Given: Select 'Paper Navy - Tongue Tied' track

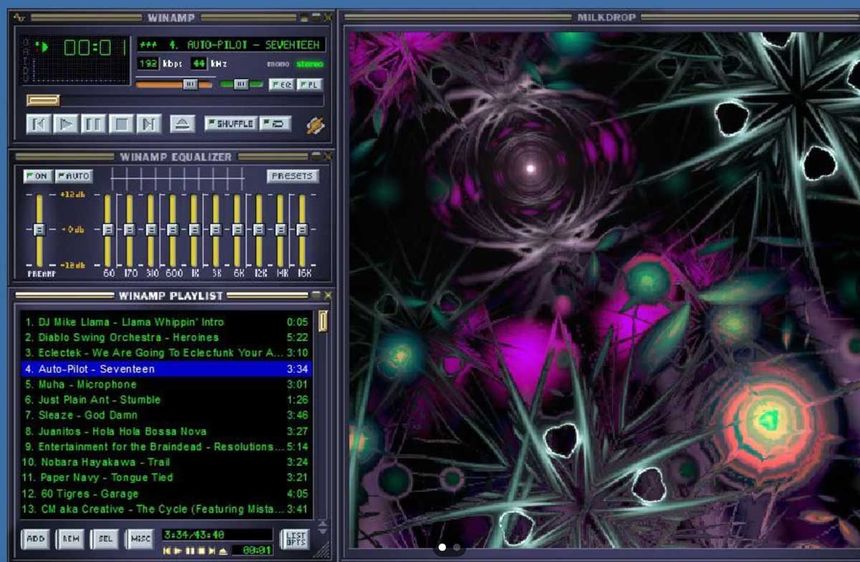Looking at the screenshot, I should point(166,478).
